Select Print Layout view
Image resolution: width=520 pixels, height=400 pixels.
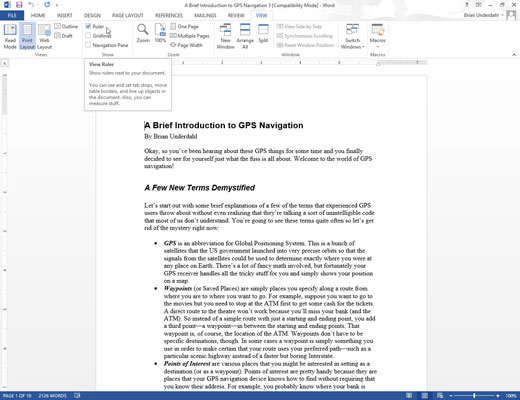click(x=27, y=36)
